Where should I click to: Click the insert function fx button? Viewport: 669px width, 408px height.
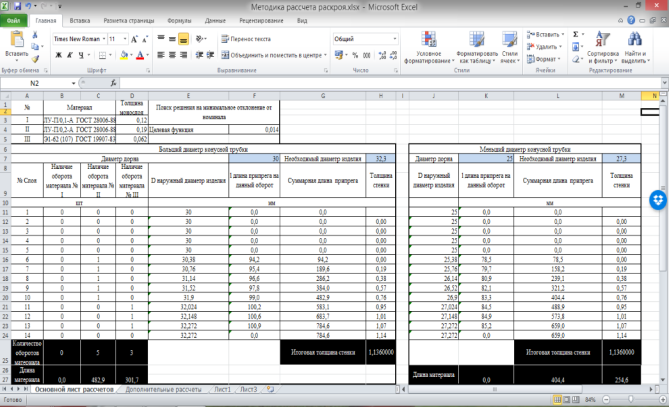pyautogui.click(x=113, y=83)
